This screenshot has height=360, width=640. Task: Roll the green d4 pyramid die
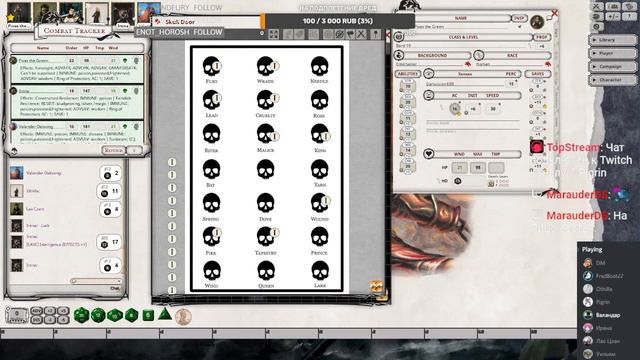[x=165, y=314]
